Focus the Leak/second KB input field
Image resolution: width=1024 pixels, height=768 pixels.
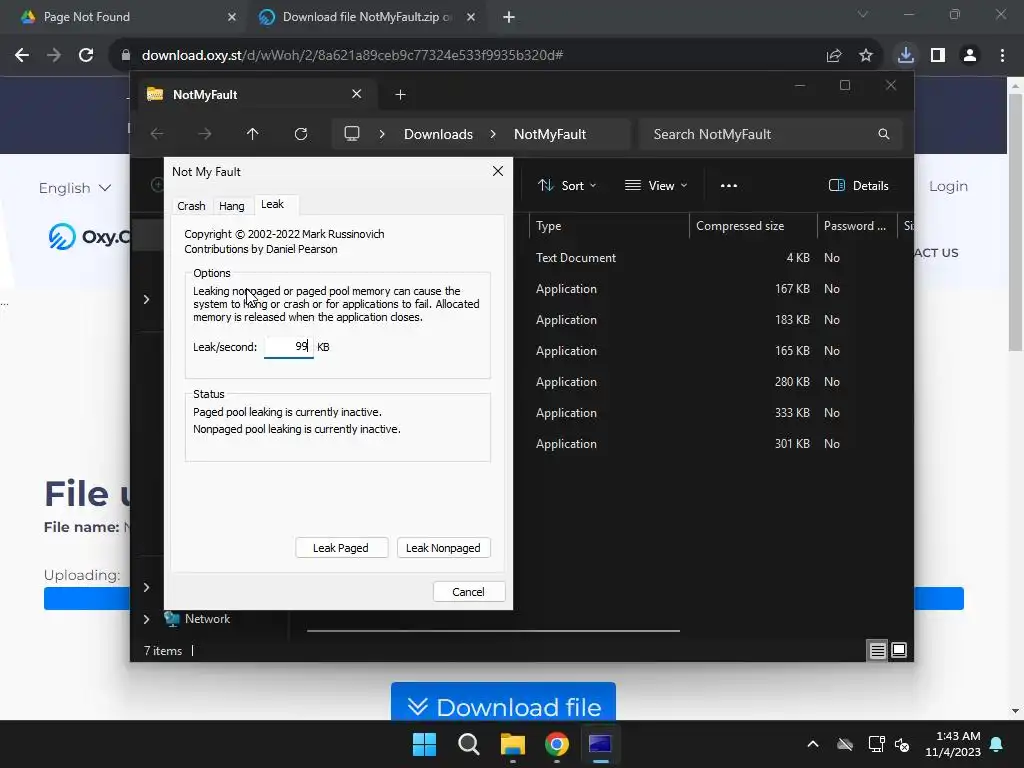(x=289, y=347)
